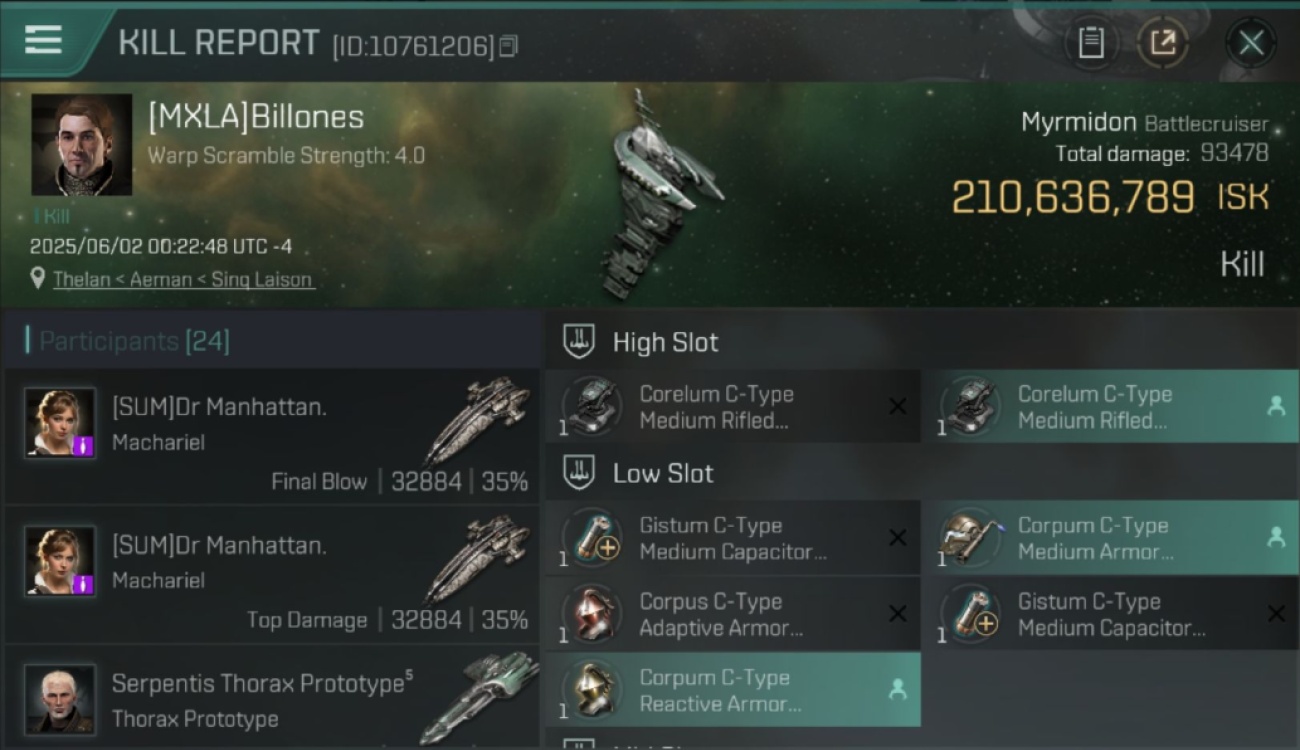Image resolution: width=1300 pixels, height=750 pixels.
Task: Click Corpum C-Type Medium Armor module
Action: click(x=1112, y=538)
